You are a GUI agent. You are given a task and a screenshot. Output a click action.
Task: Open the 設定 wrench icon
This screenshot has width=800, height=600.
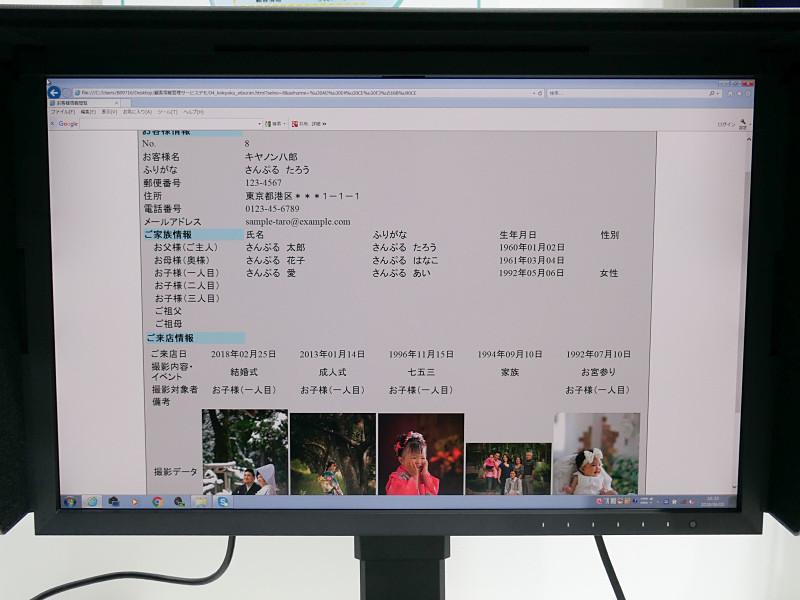(x=743, y=123)
